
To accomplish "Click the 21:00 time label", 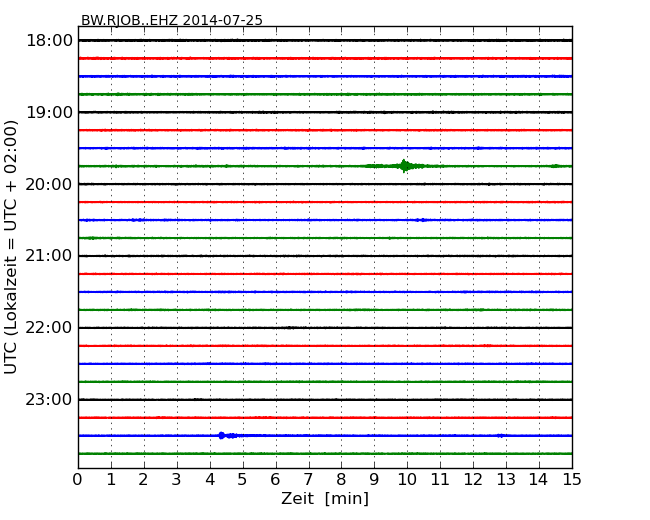I will coord(49,256).
